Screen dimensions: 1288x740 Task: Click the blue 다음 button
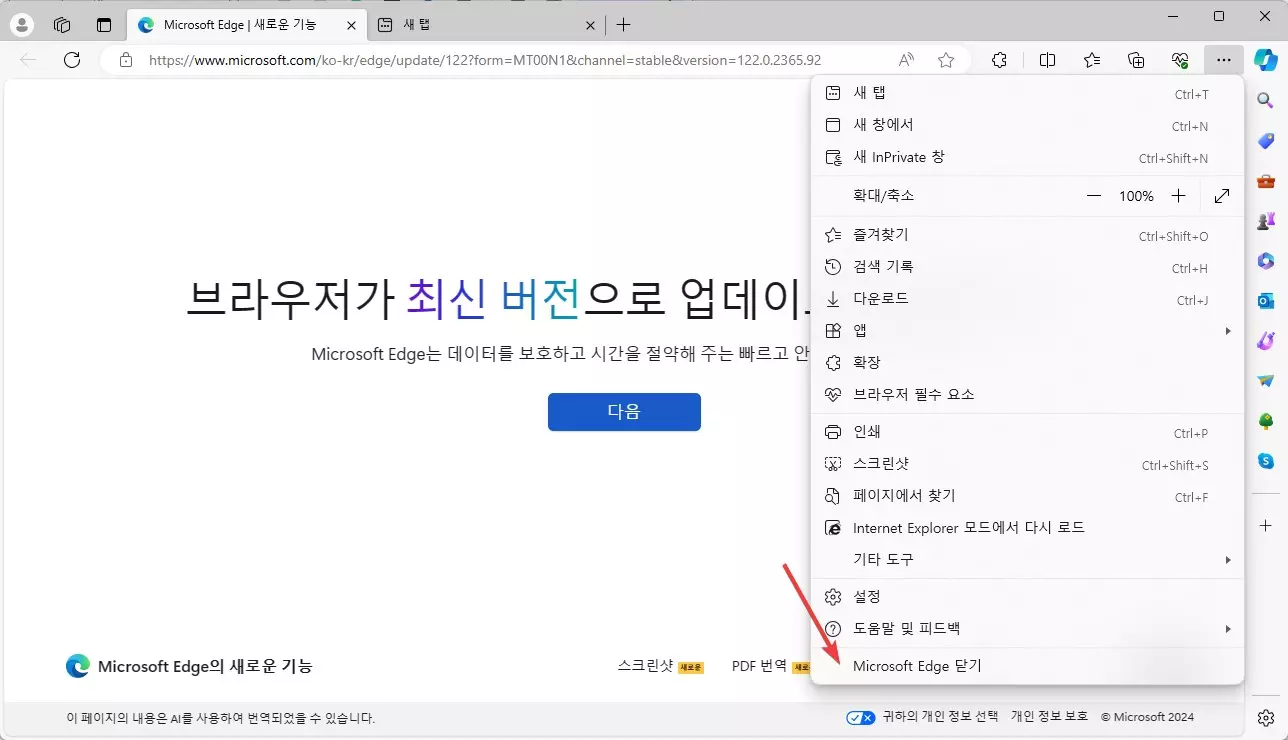pos(624,412)
